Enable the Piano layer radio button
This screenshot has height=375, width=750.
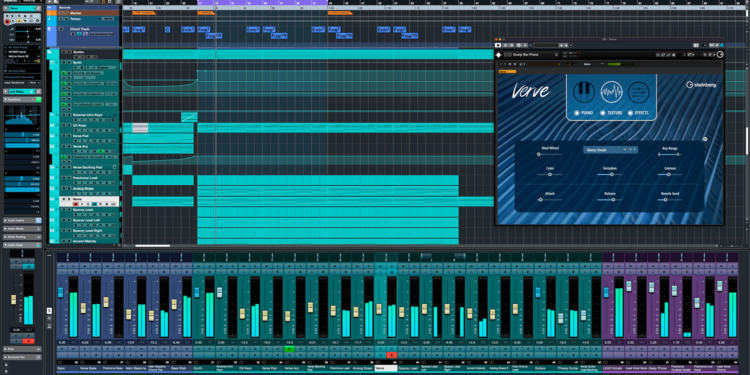tap(577, 113)
